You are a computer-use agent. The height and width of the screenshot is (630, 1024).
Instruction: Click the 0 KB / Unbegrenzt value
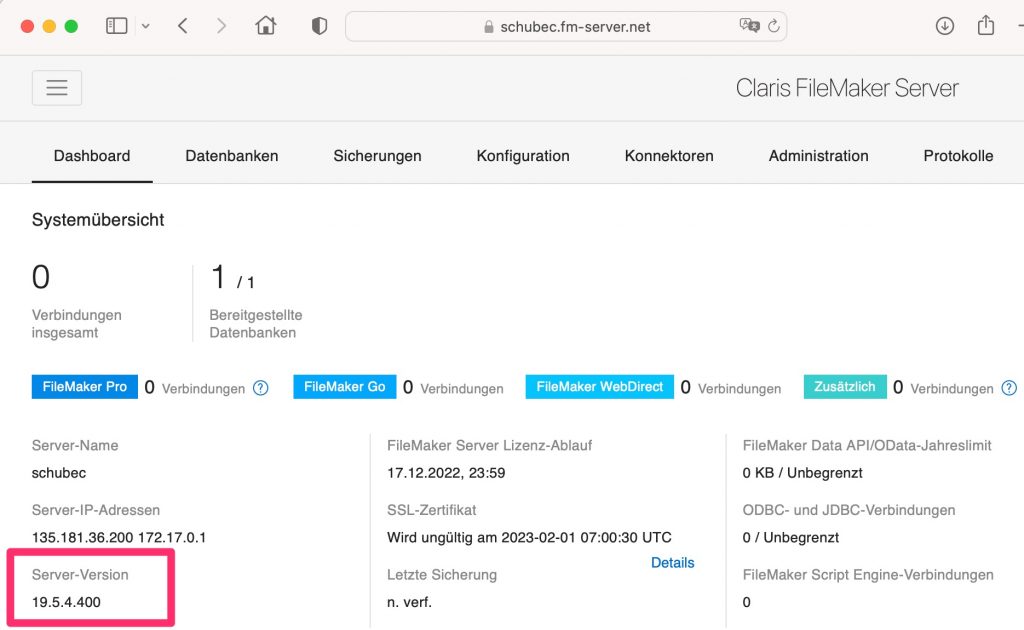803,473
